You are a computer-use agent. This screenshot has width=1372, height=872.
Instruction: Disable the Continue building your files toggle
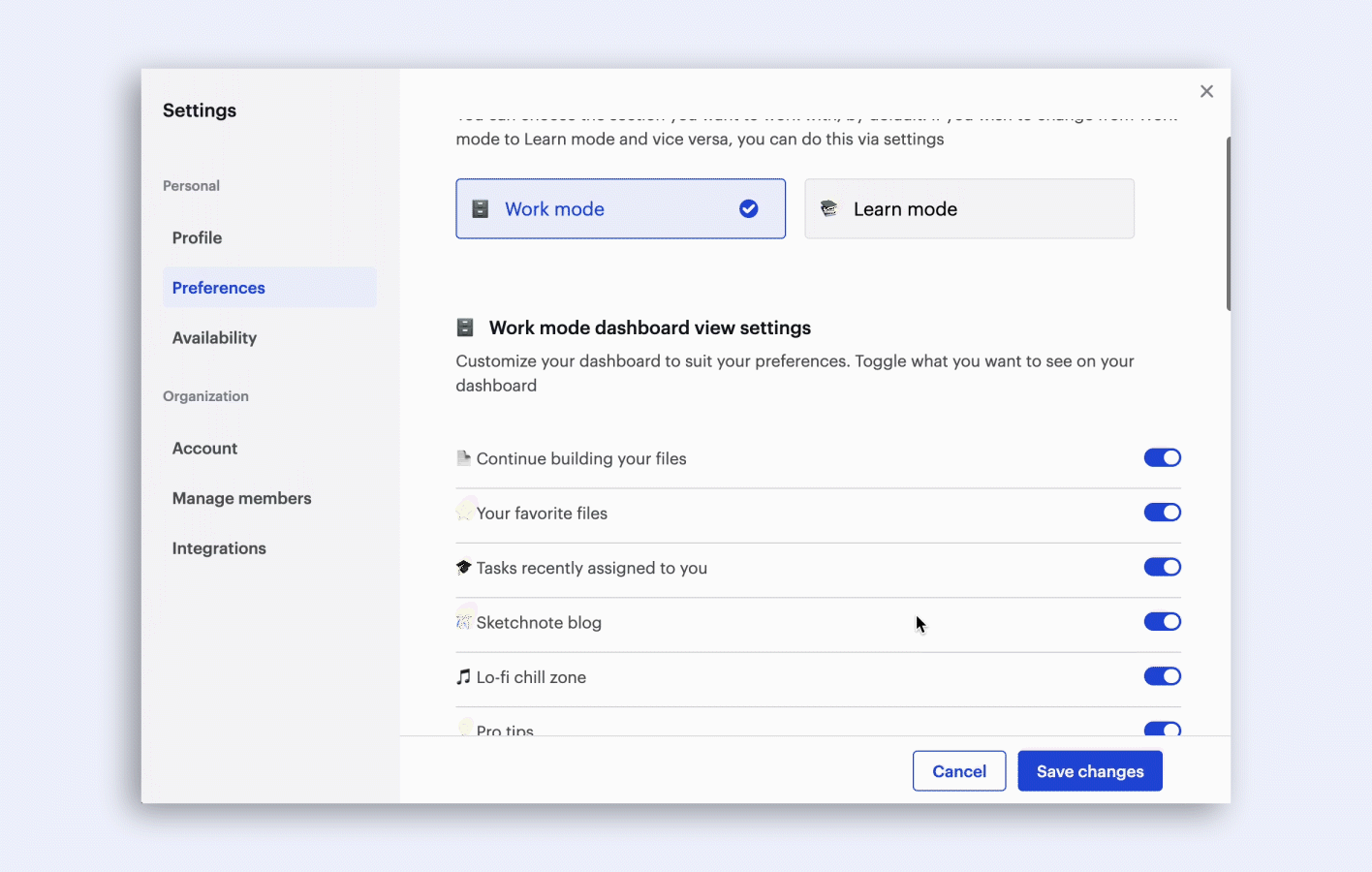pyautogui.click(x=1162, y=457)
